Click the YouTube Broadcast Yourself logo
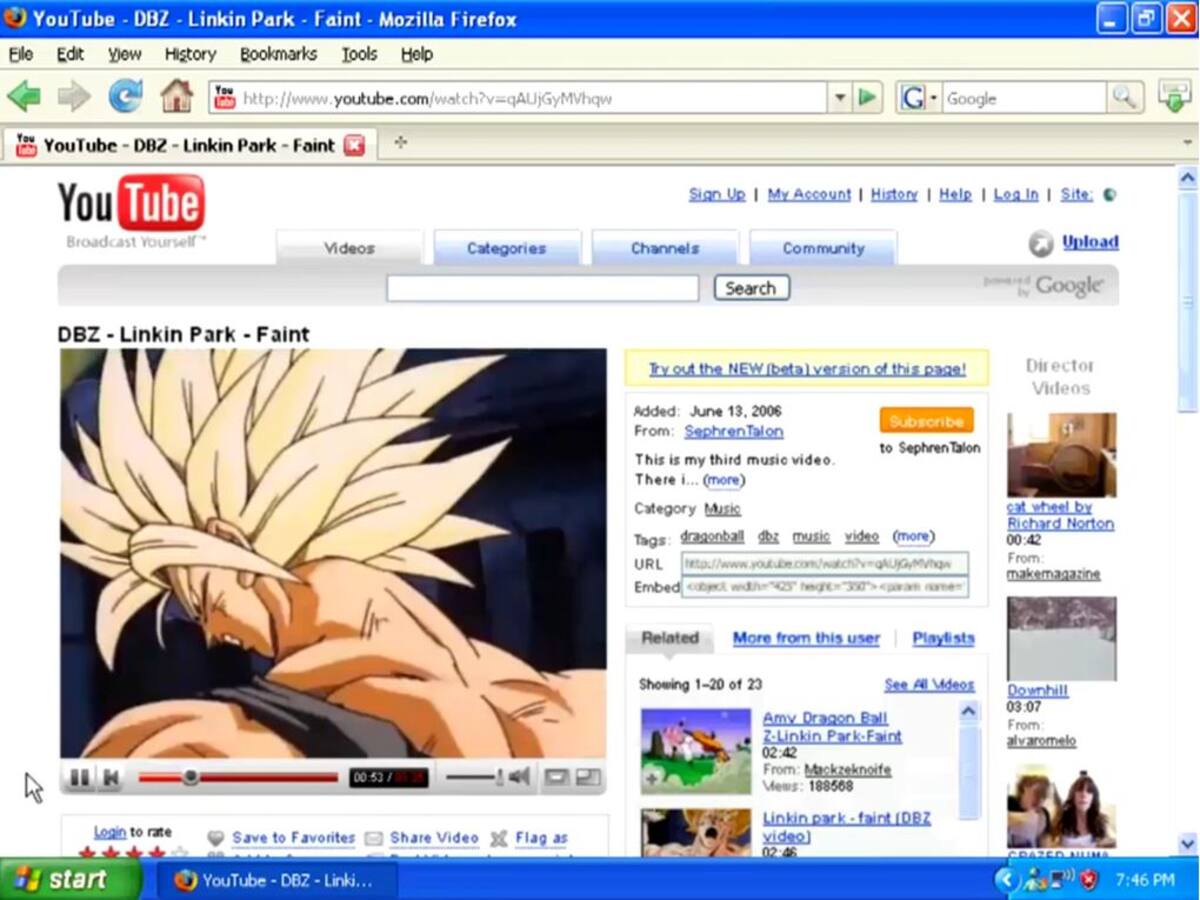Image resolution: width=1200 pixels, height=900 pixels. (x=132, y=212)
